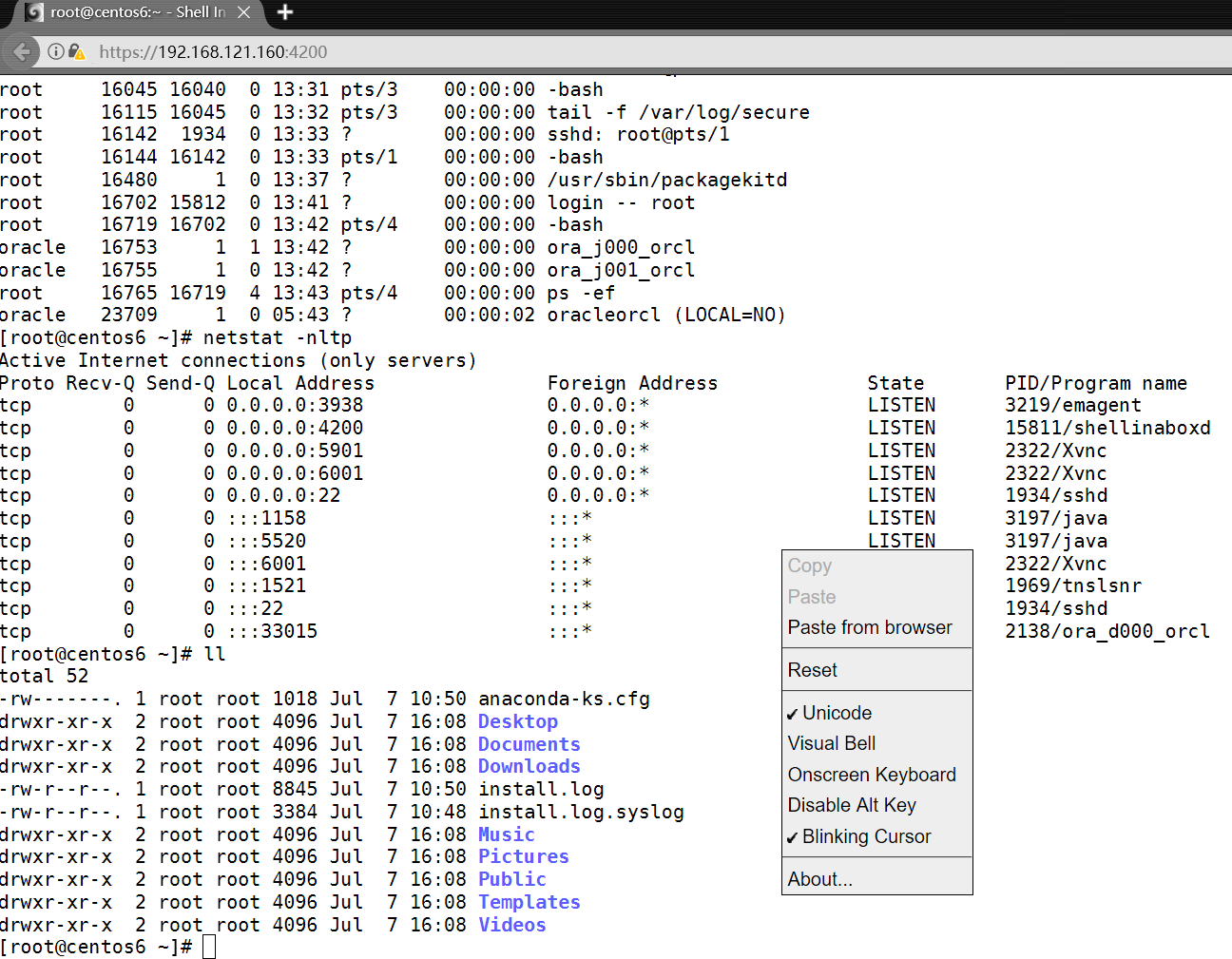
Task: Open the site information icon
Action: 56,51
